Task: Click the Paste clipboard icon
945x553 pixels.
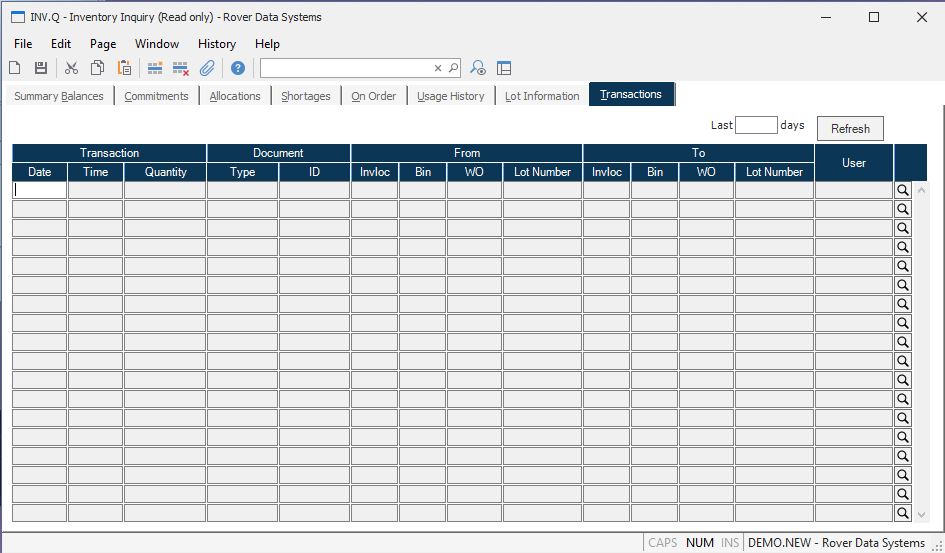Action: pyautogui.click(x=125, y=68)
